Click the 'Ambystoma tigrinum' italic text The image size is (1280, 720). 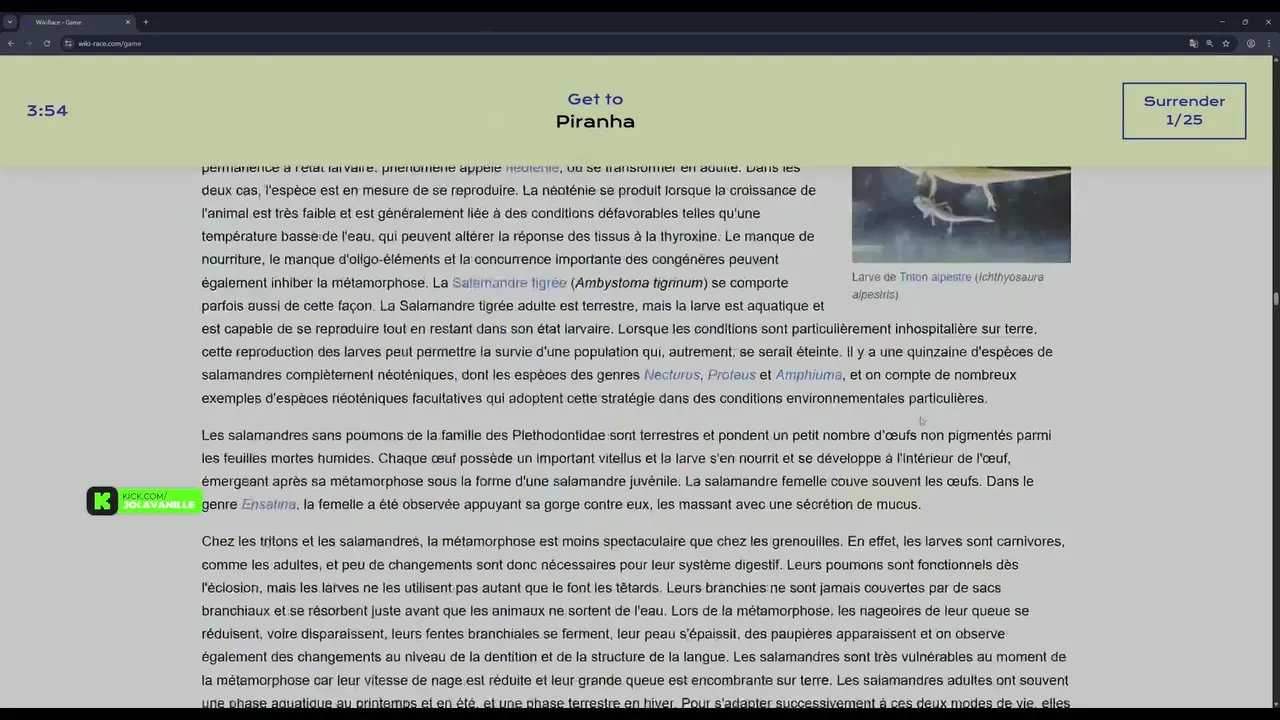[x=640, y=283]
